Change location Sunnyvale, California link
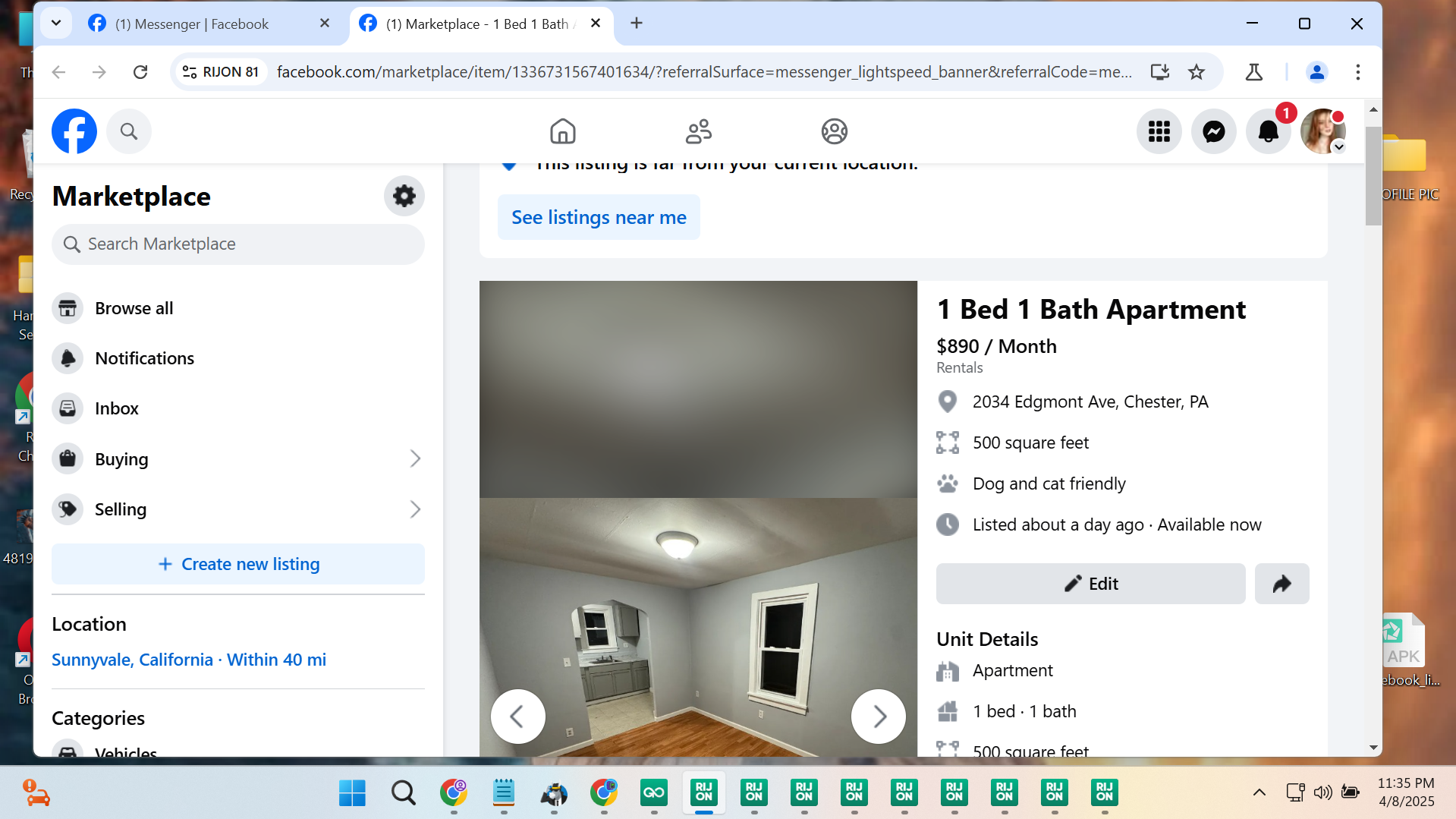This screenshot has height=819, width=1456. (189, 660)
